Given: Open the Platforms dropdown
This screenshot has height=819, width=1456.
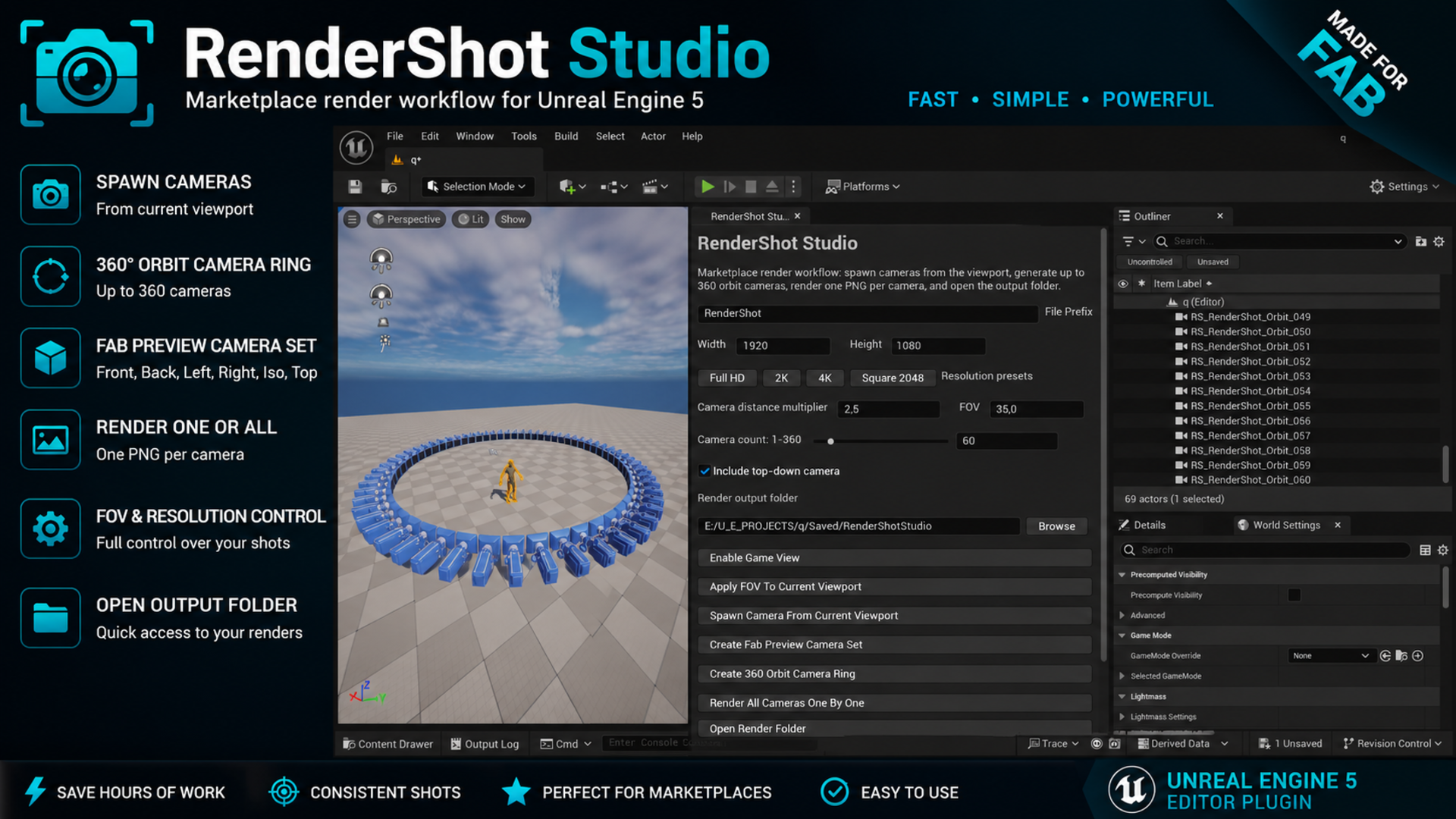Looking at the screenshot, I should click(862, 187).
